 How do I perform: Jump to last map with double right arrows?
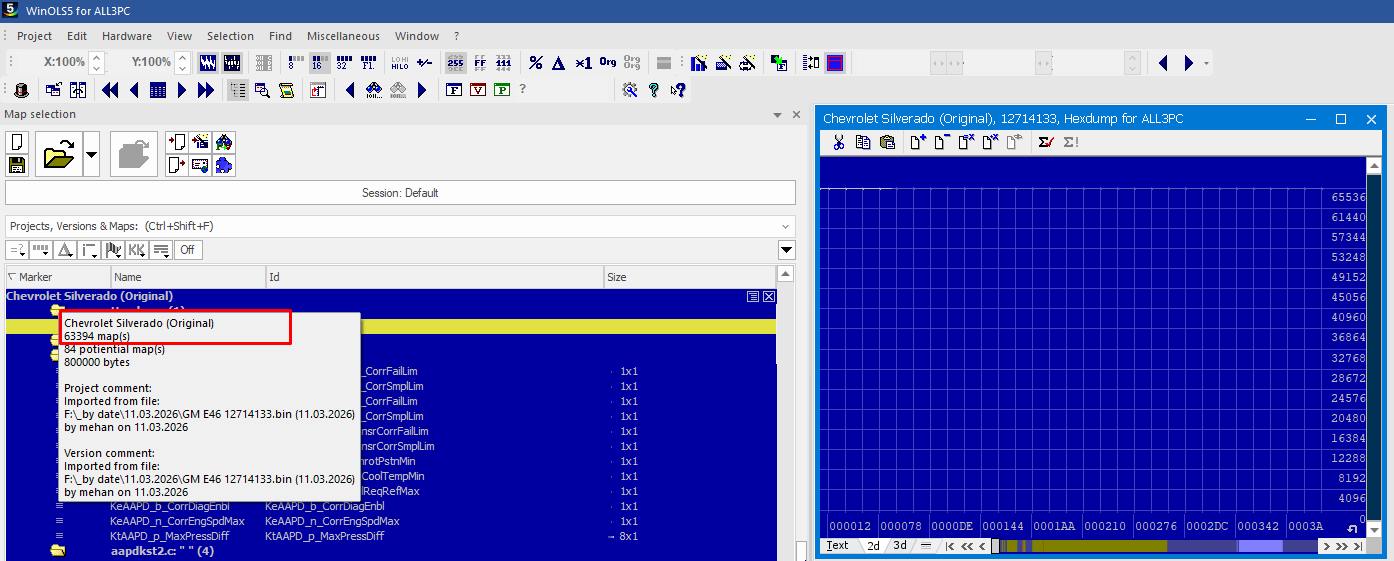tap(206, 90)
